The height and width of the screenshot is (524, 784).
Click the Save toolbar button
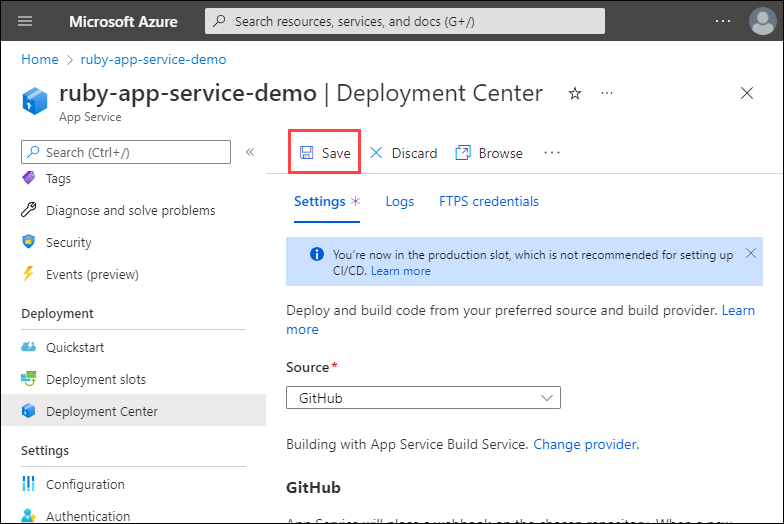[325, 153]
